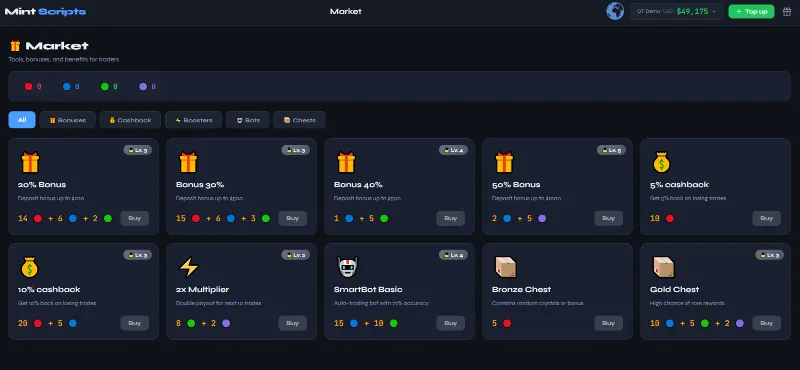Image resolution: width=800 pixels, height=370 pixels.
Task: Click 'High chance of rare rewards' description
Action: pos(687,303)
